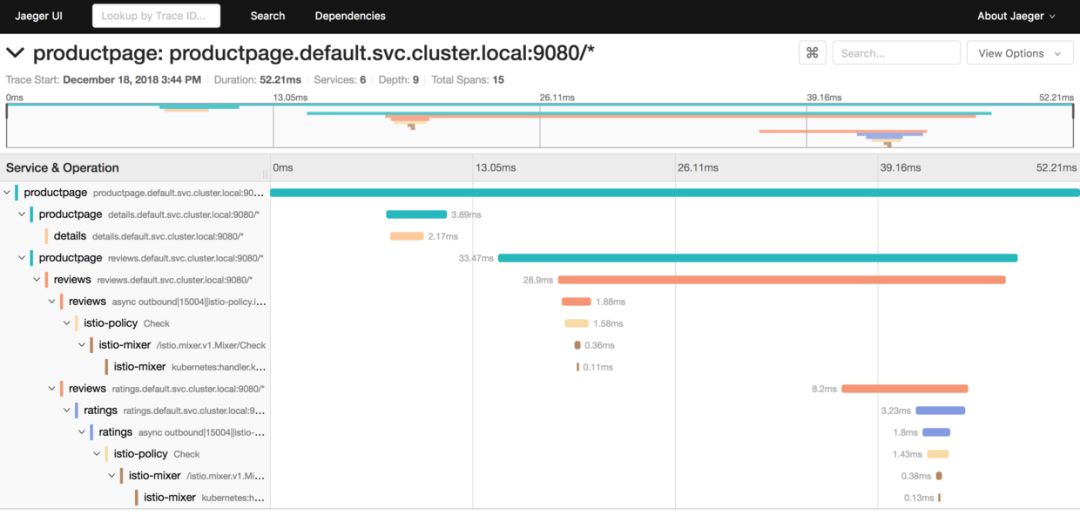Collapse second istio-policy Check span chevron
Image resolution: width=1080 pixels, height=516 pixels.
pos(97,454)
